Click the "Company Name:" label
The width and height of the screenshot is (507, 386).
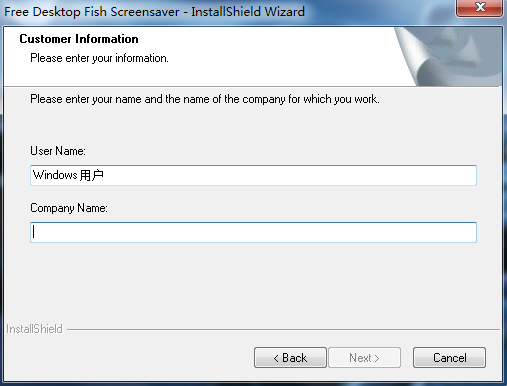pyautogui.click(x=69, y=208)
